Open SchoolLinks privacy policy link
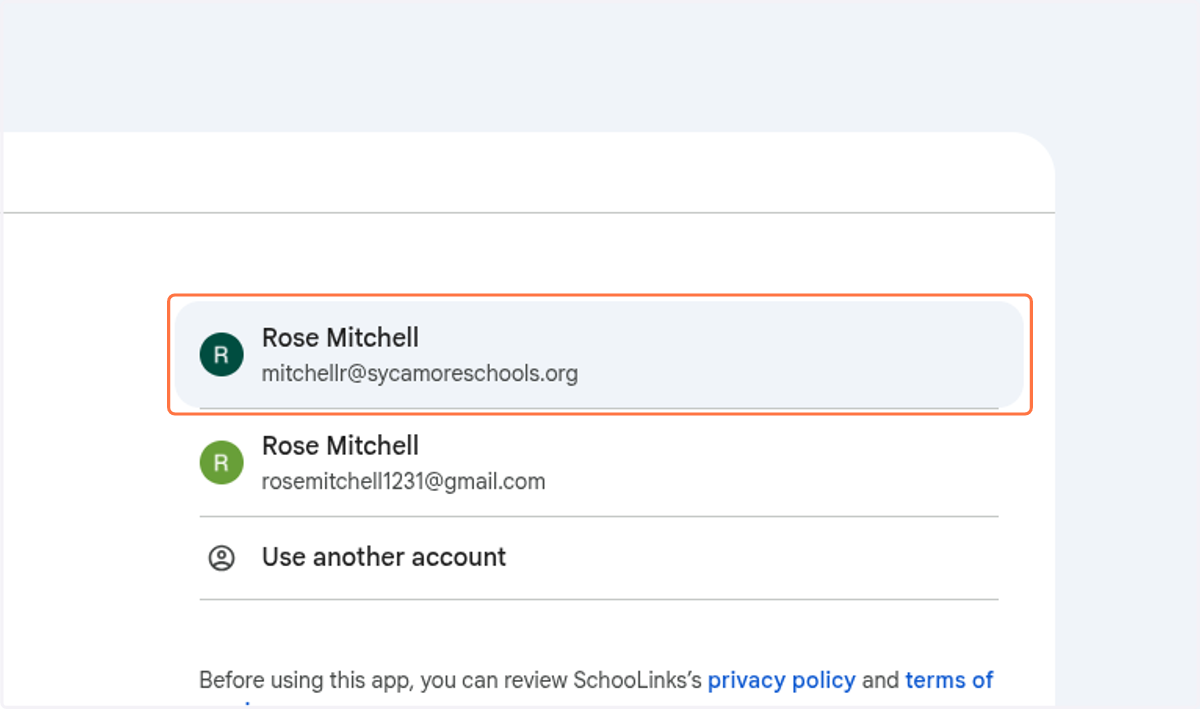This screenshot has width=1200, height=709. 781,681
